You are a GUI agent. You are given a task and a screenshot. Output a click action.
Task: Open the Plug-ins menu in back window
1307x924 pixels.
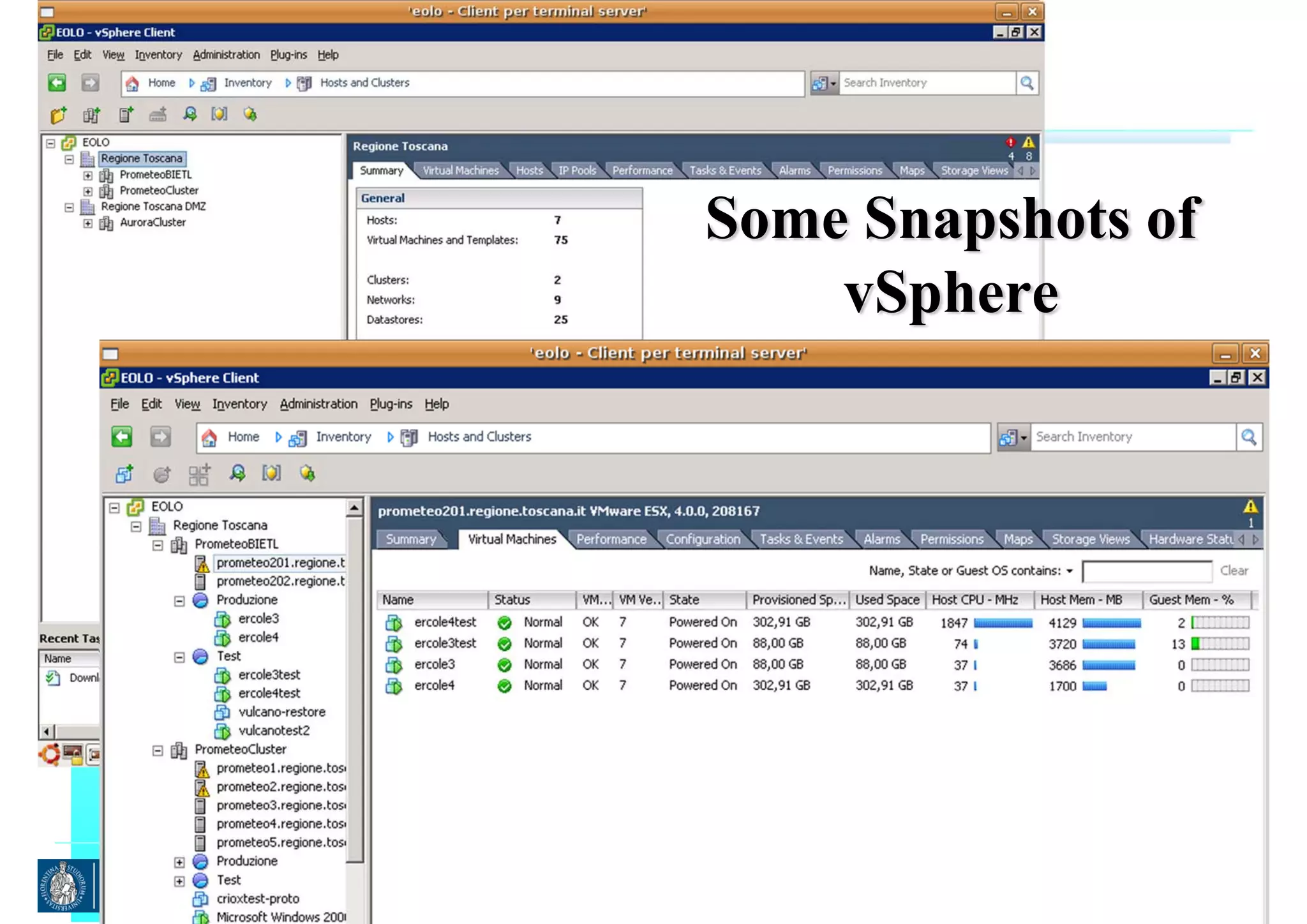[288, 55]
